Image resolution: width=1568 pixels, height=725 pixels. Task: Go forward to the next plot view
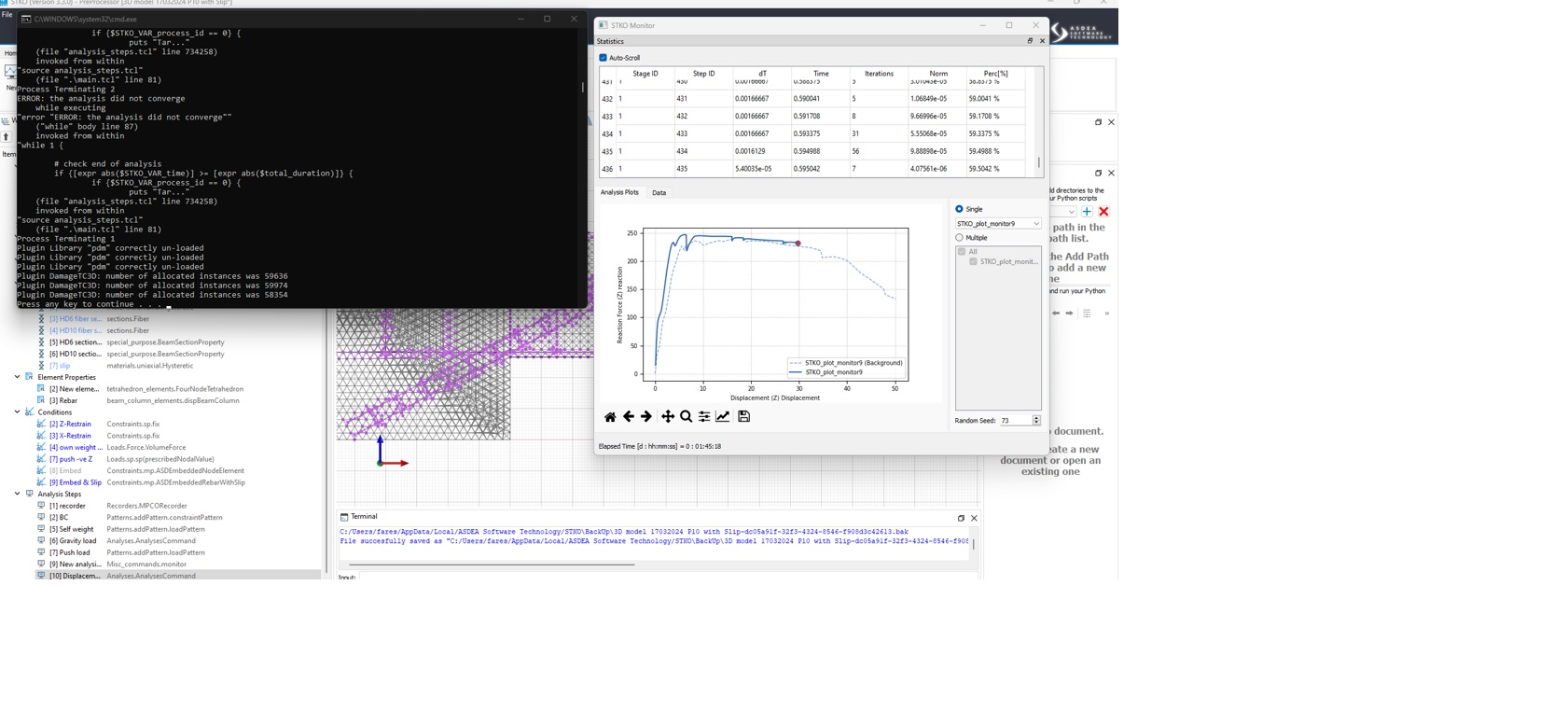click(646, 417)
